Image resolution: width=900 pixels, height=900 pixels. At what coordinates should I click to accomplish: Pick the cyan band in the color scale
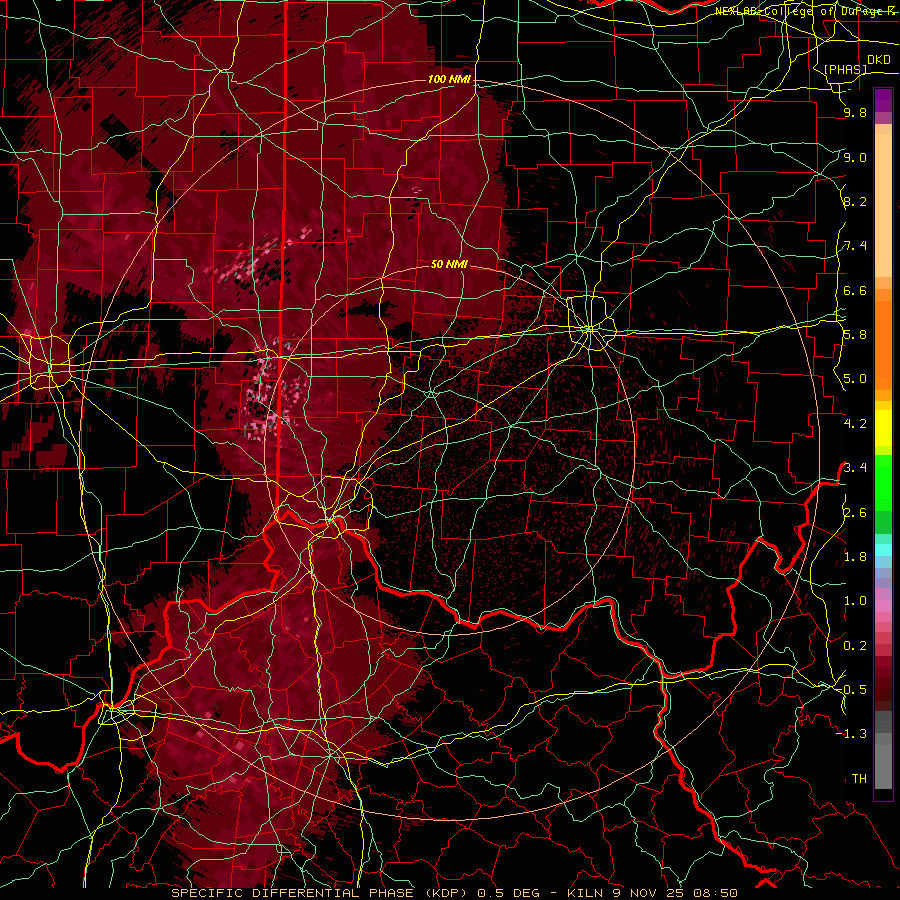pos(883,549)
